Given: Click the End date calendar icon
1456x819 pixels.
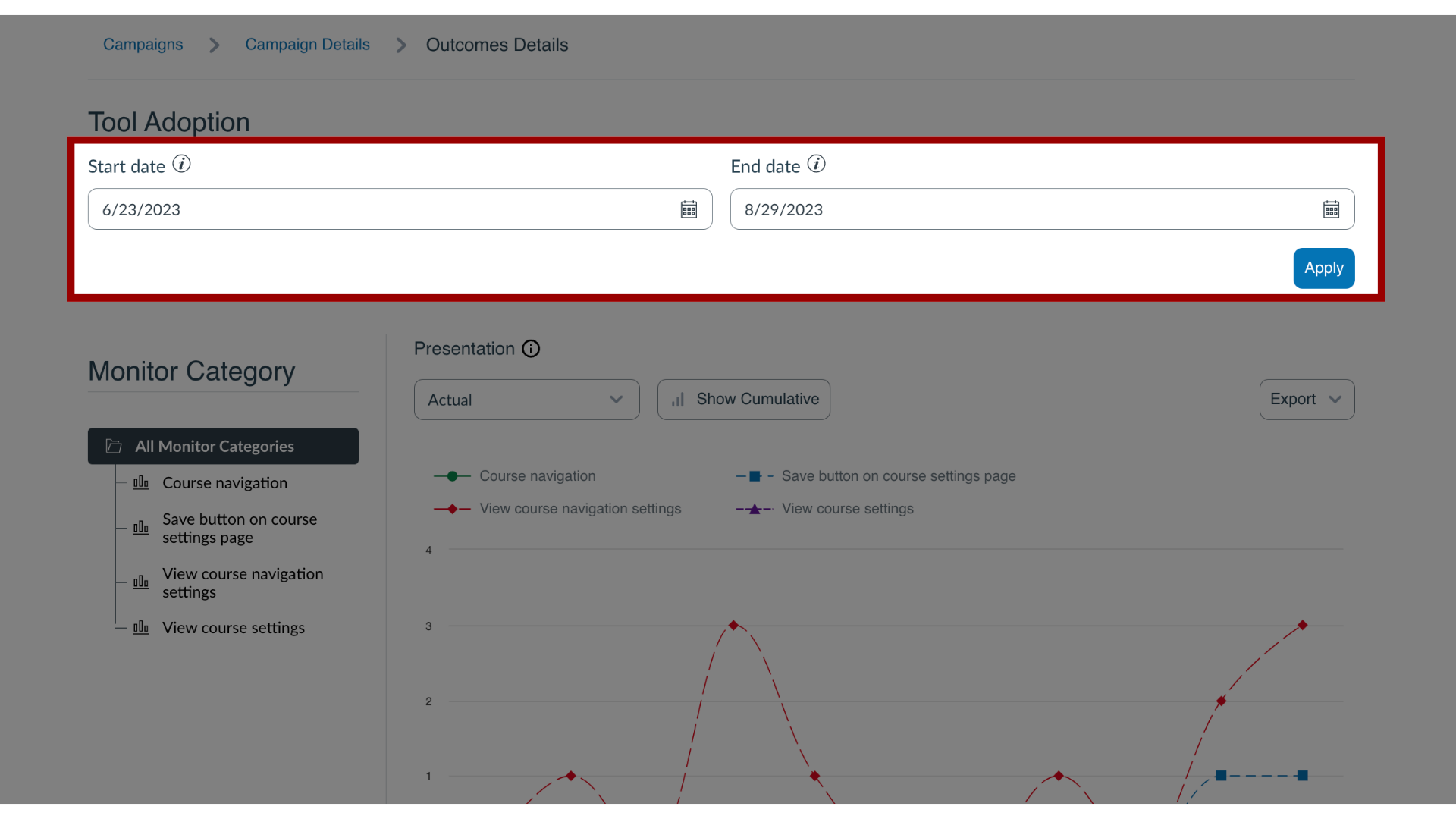Looking at the screenshot, I should point(1330,210).
